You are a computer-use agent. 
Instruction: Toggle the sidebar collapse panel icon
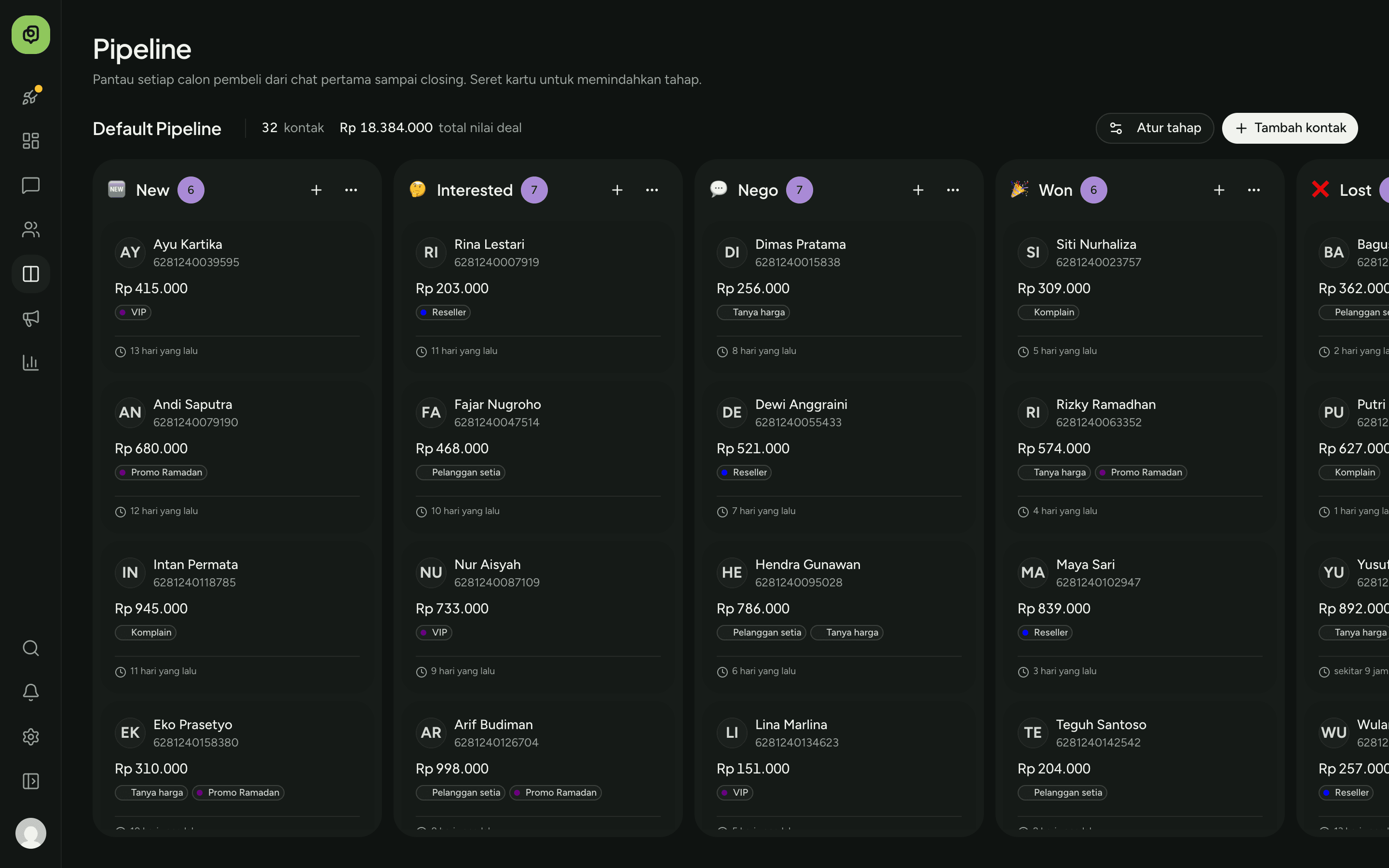pyautogui.click(x=30, y=781)
